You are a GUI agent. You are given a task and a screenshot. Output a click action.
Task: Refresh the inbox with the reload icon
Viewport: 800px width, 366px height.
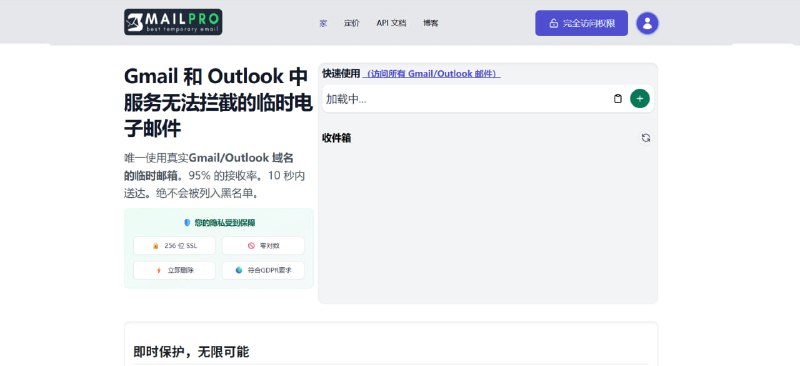[x=646, y=138]
